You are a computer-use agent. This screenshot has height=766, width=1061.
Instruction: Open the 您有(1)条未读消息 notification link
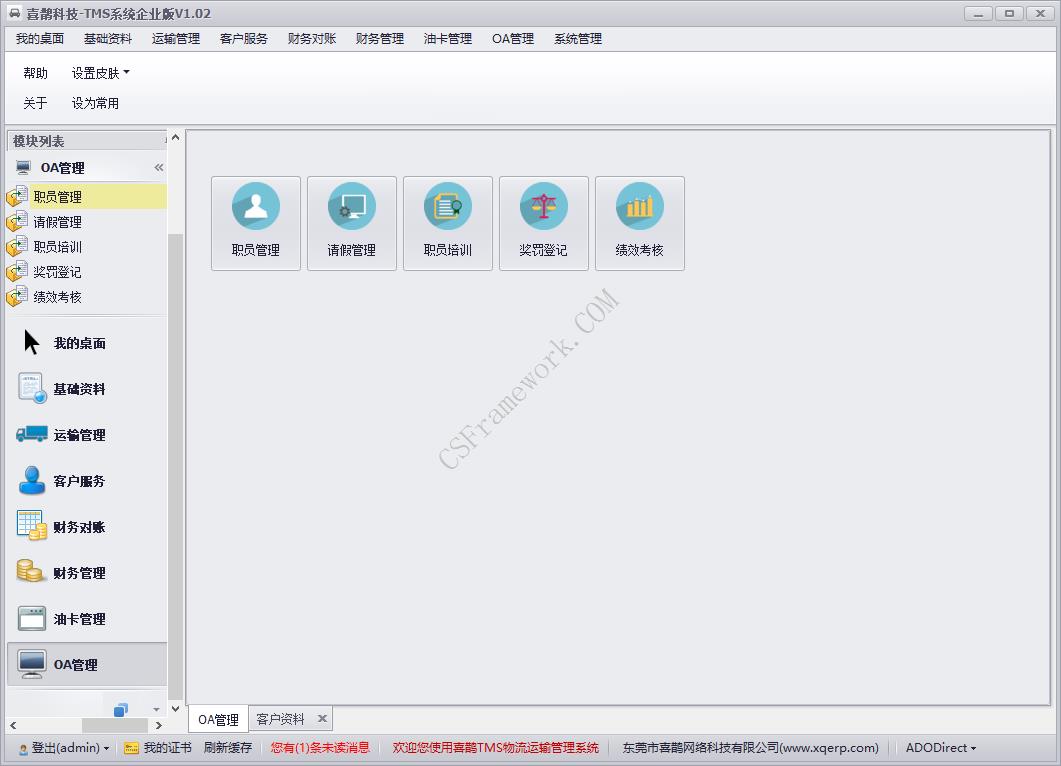(x=320, y=747)
